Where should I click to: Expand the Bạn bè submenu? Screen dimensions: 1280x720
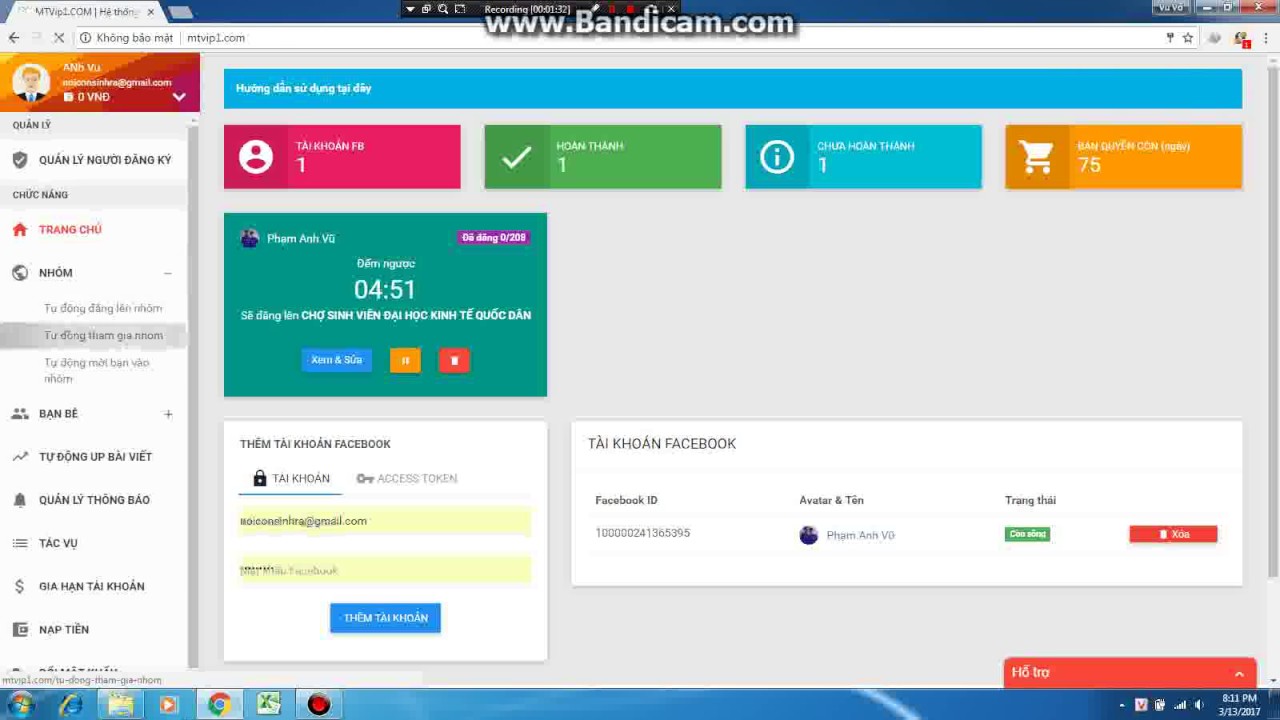pos(168,414)
